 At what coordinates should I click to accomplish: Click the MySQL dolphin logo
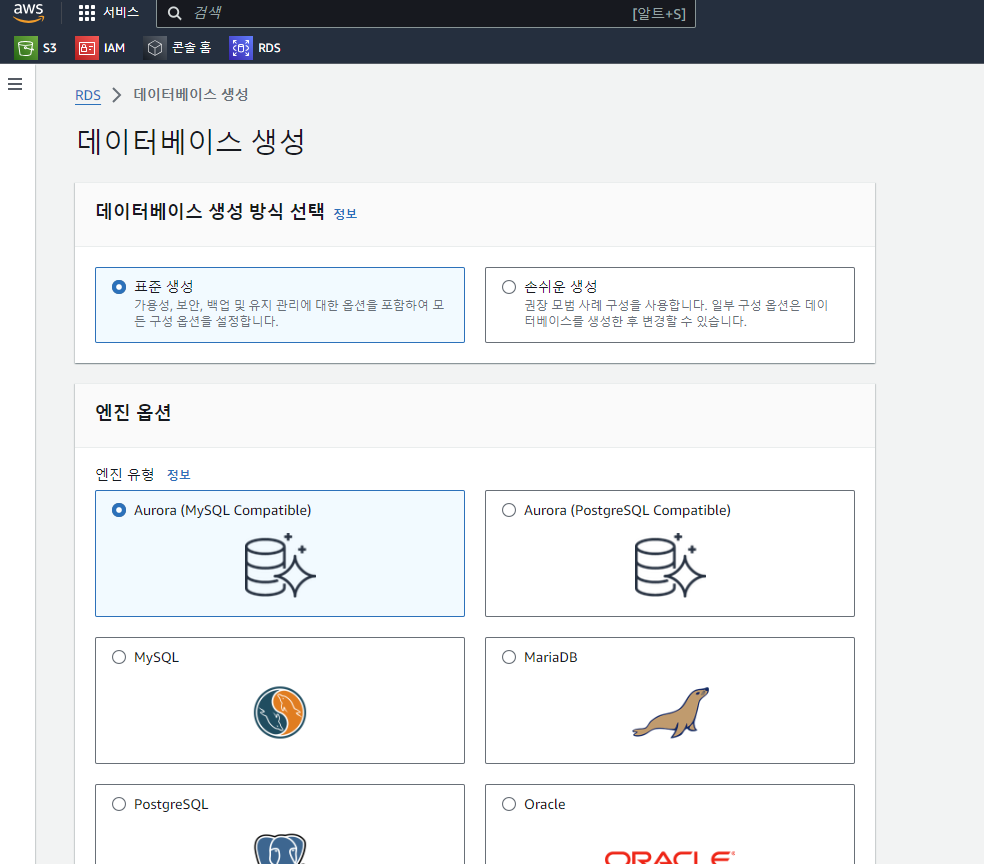(x=280, y=713)
